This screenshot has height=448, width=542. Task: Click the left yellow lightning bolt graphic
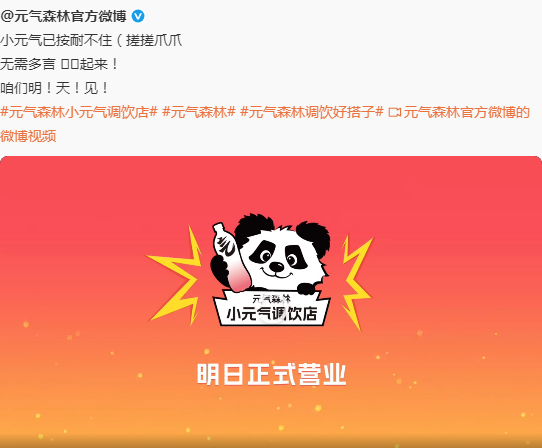(176, 276)
